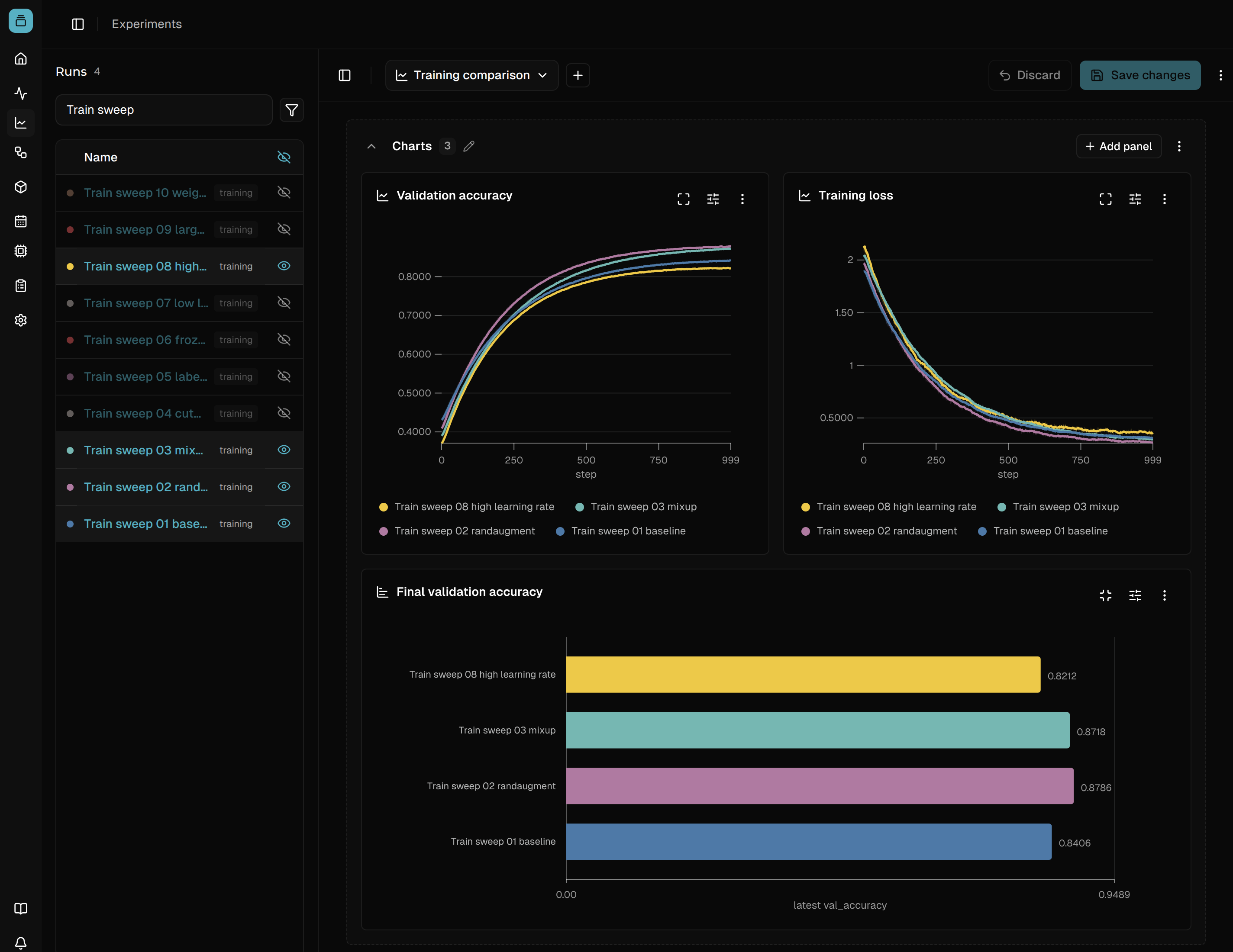Click Save changes button

[1140, 75]
